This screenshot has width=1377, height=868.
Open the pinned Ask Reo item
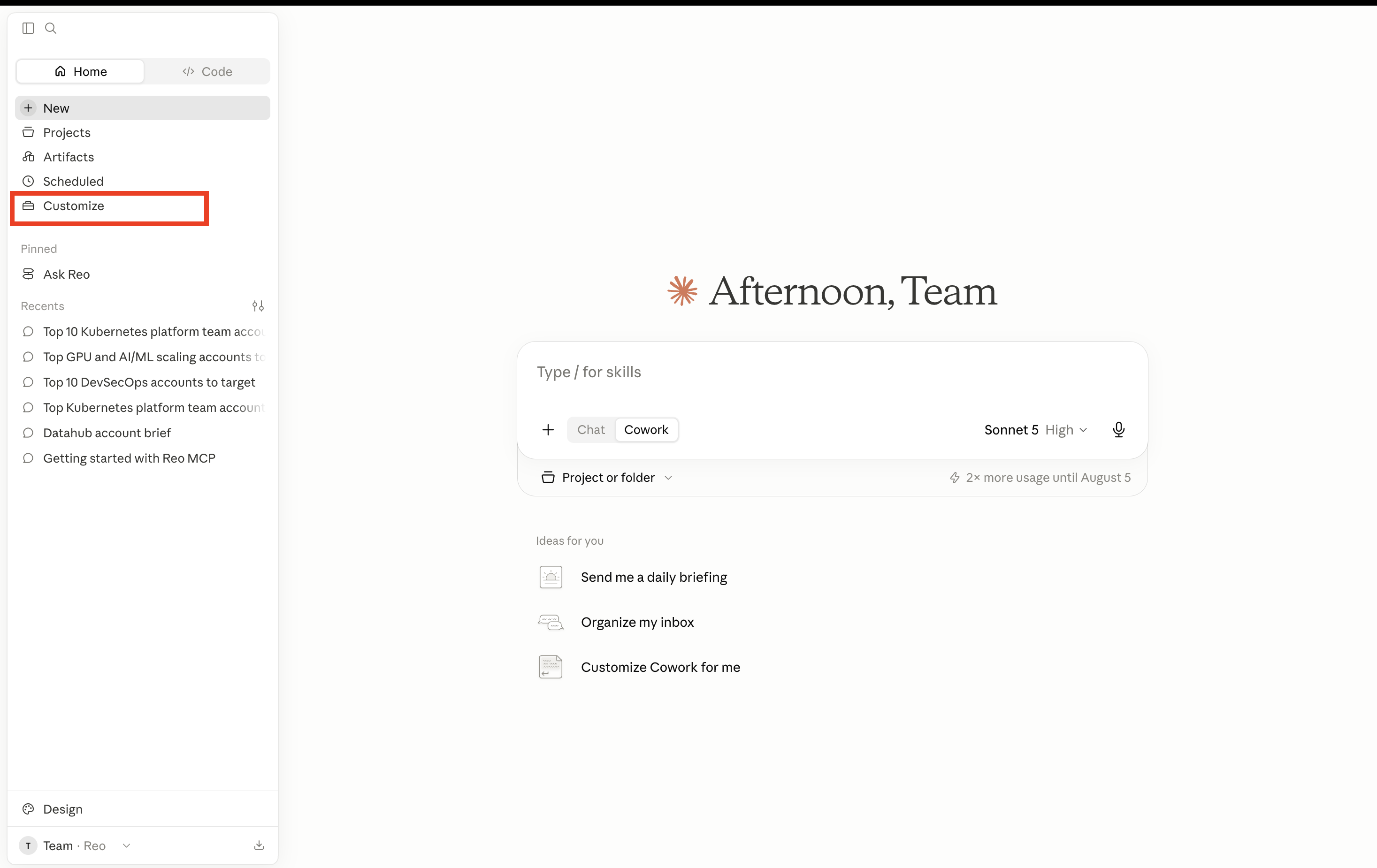142,274
